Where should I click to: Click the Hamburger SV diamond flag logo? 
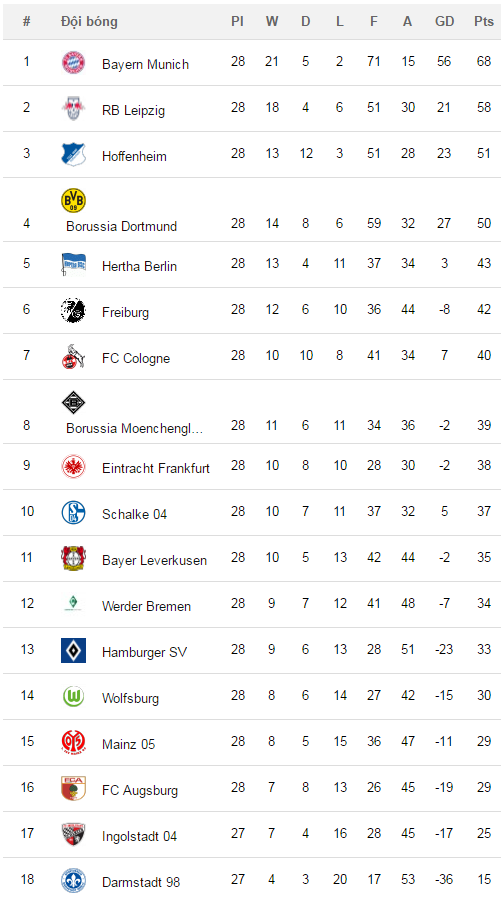tap(73, 650)
